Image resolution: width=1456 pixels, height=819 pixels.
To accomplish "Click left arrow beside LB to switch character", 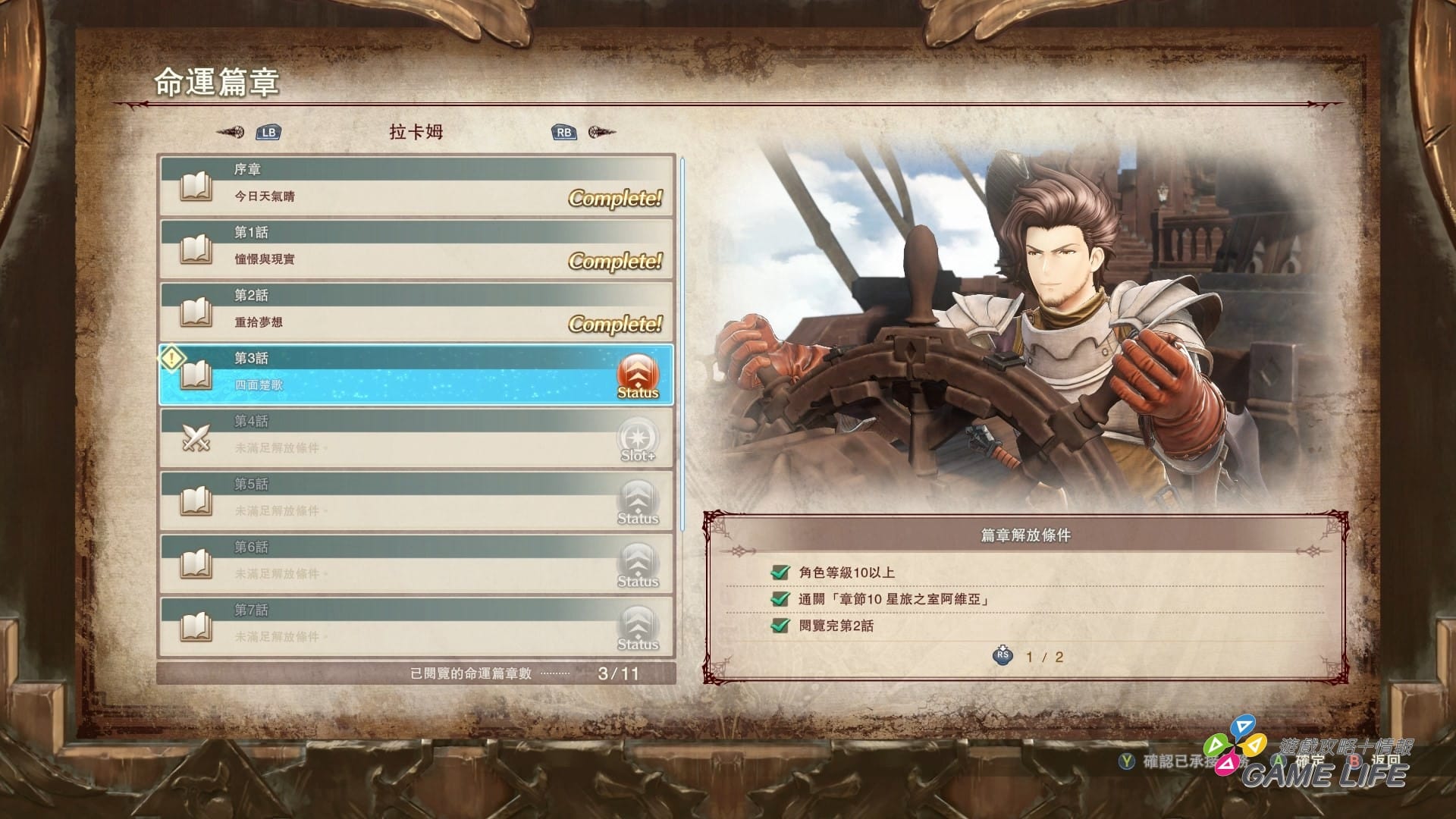I will click(x=230, y=133).
